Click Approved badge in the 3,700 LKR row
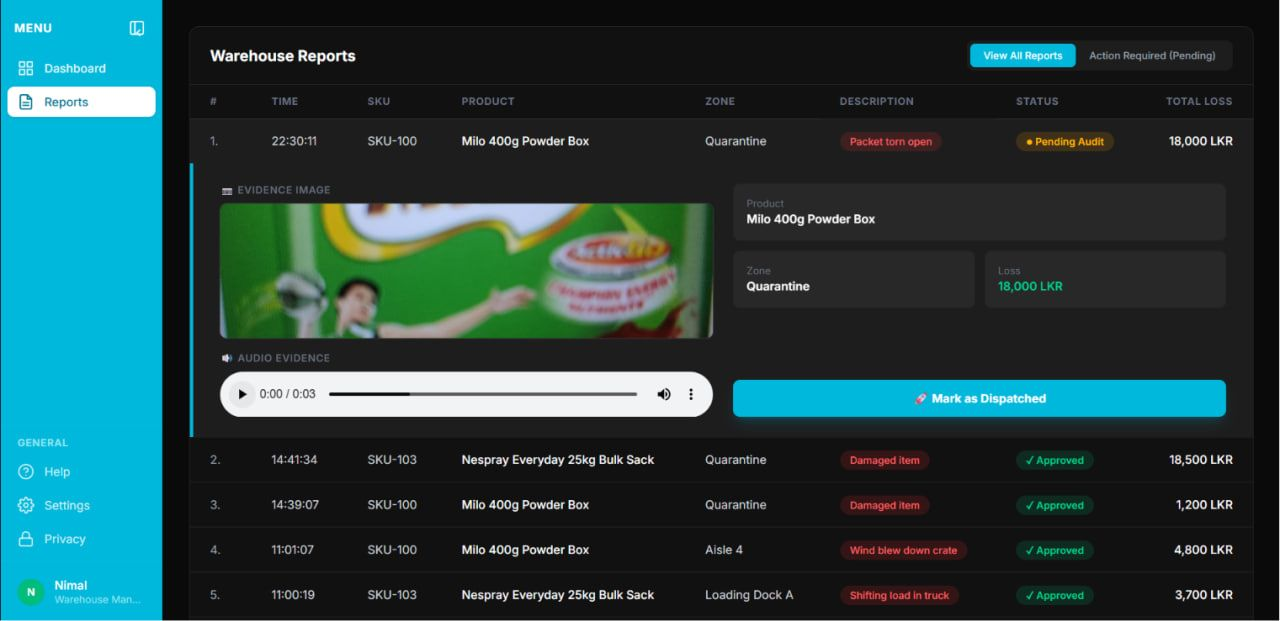Image resolution: width=1280 pixels, height=621 pixels. coord(1054,596)
